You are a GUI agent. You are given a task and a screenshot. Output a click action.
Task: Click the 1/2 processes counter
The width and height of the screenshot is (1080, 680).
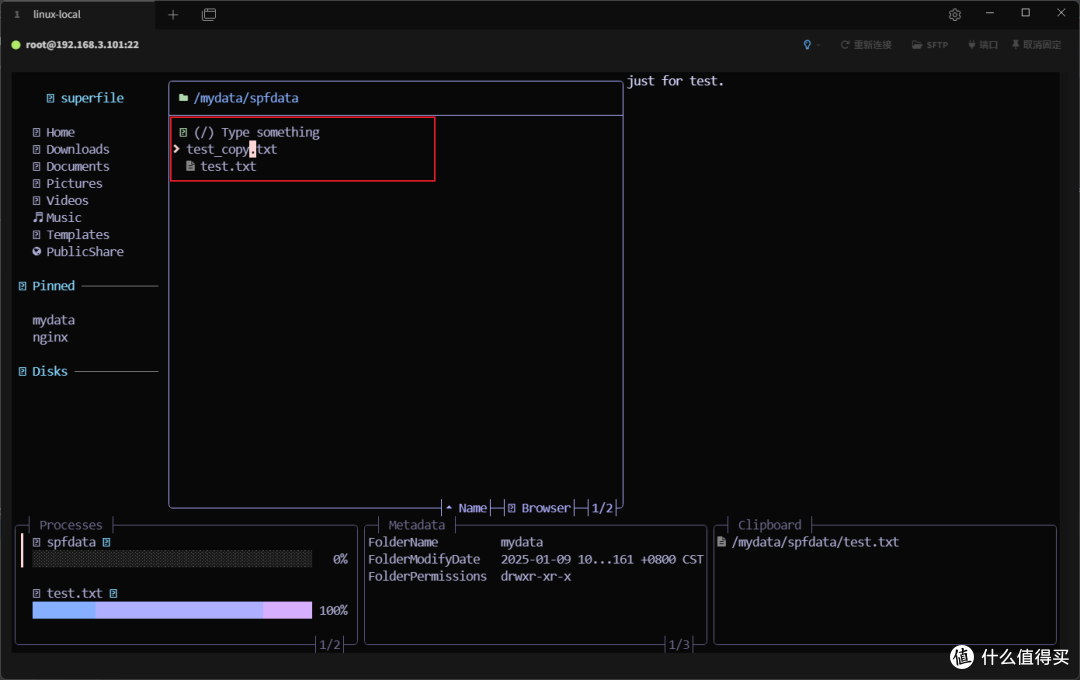329,644
